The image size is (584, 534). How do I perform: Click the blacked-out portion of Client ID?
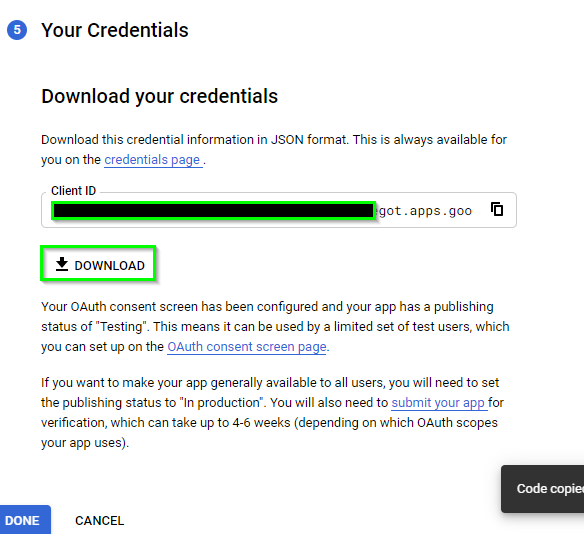point(213,211)
